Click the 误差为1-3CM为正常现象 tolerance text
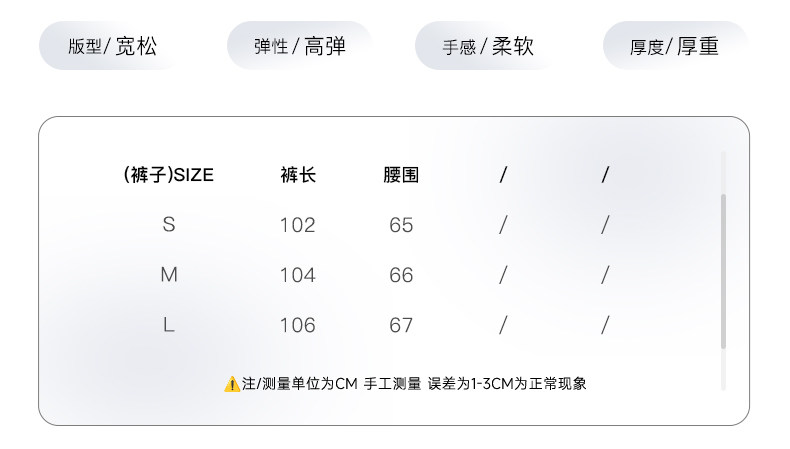The image size is (790, 449). pos(507,384)
